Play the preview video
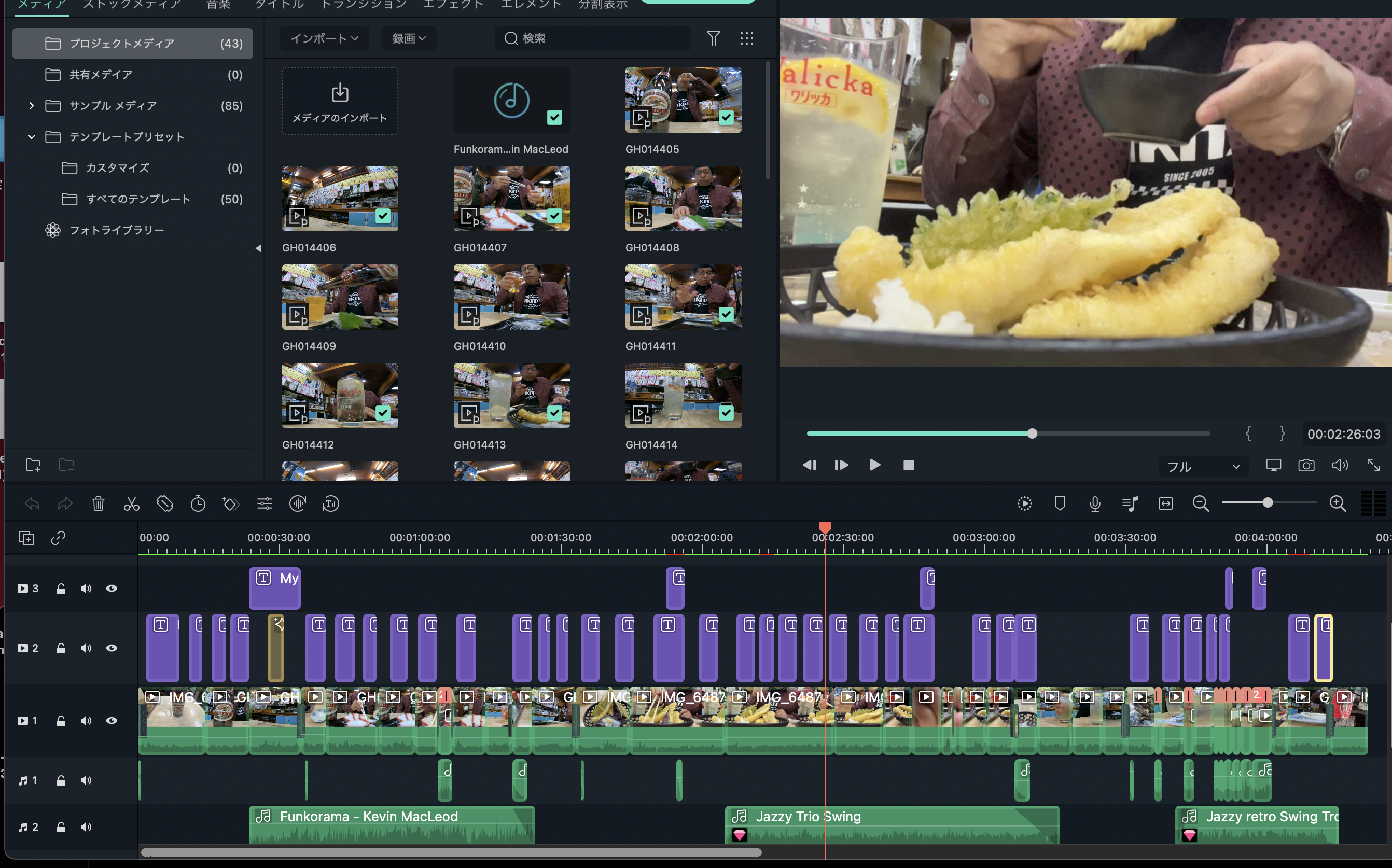The width and height of the screenshot is (1392, 868). [875, 465]
